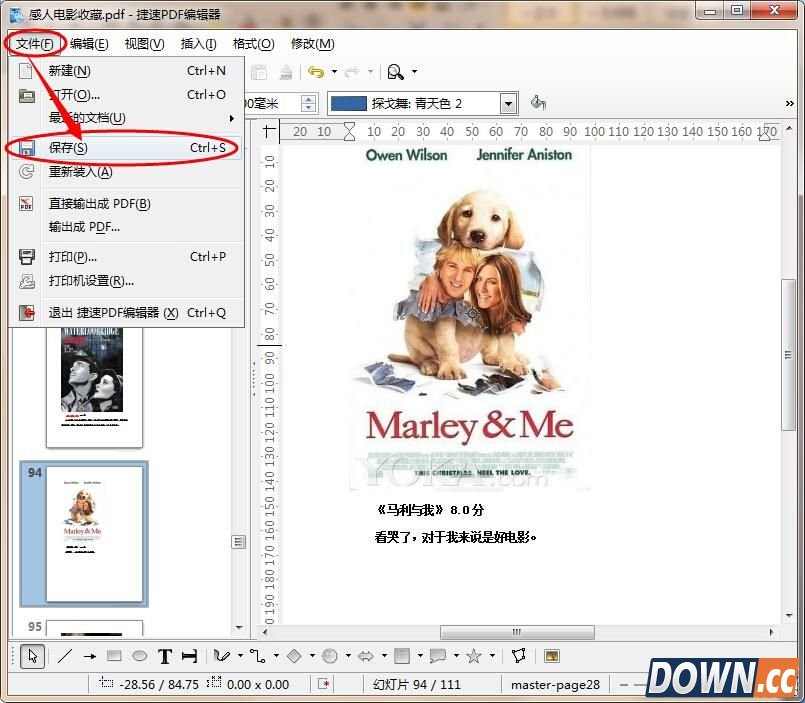805x703 pixels.
Task: Click the line width spinner arrows
Action: coord(309,103)
